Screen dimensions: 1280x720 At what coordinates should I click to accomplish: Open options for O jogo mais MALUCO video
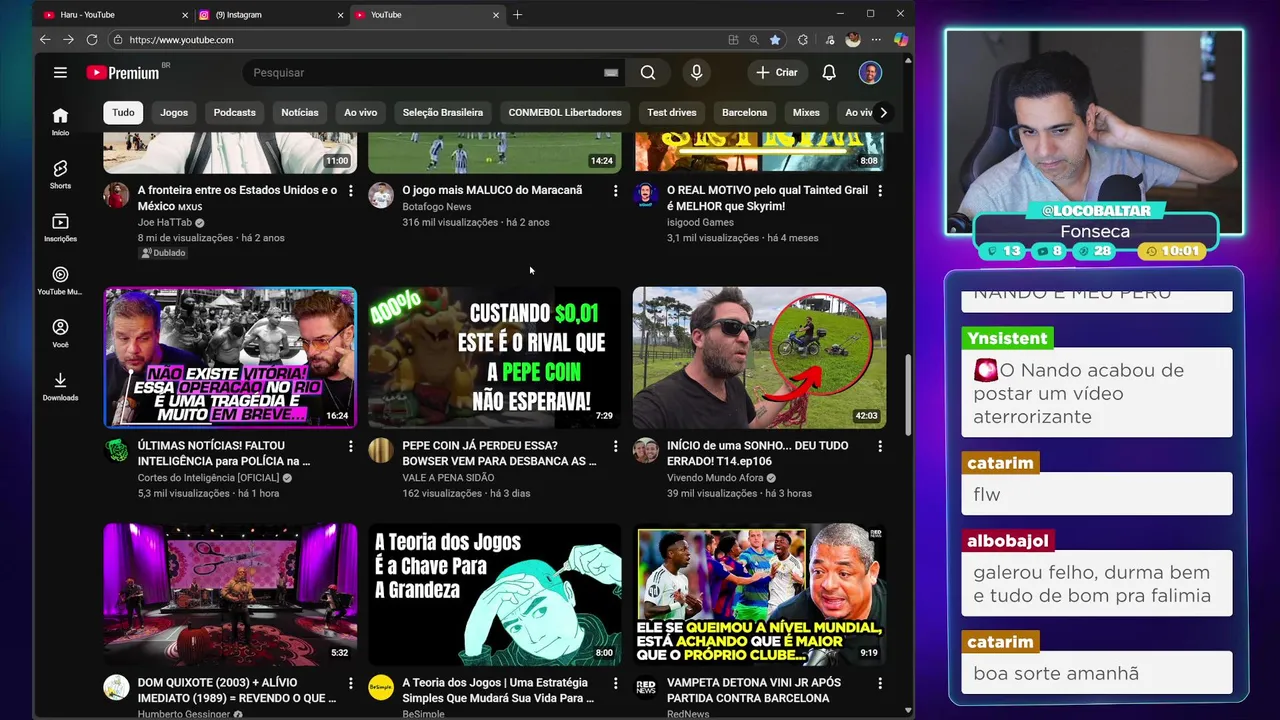point(615,190)
